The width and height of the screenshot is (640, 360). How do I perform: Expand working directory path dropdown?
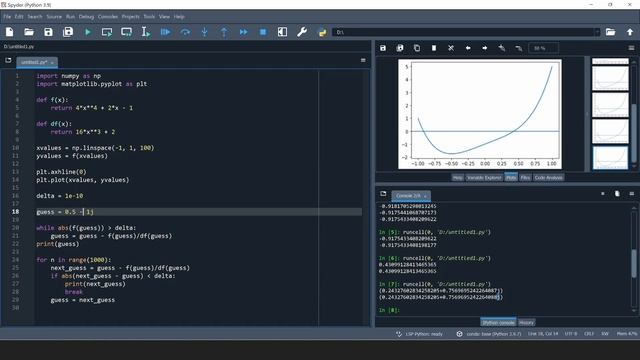tap(597, 32)
